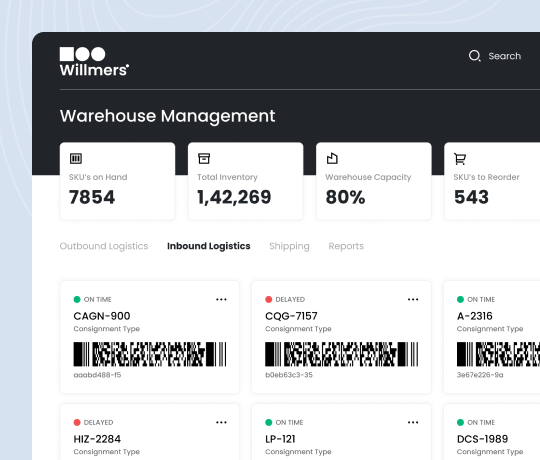Select consignment title HIZ-2284

(x=97, y=439)
